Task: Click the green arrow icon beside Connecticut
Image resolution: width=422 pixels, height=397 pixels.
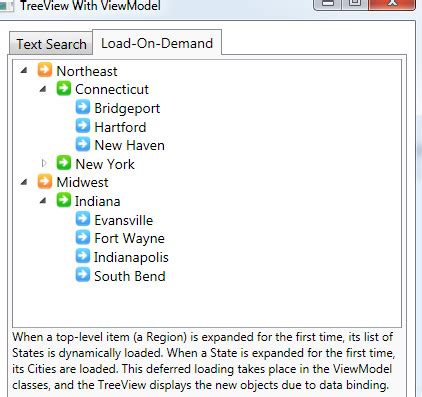Action: 64,88
